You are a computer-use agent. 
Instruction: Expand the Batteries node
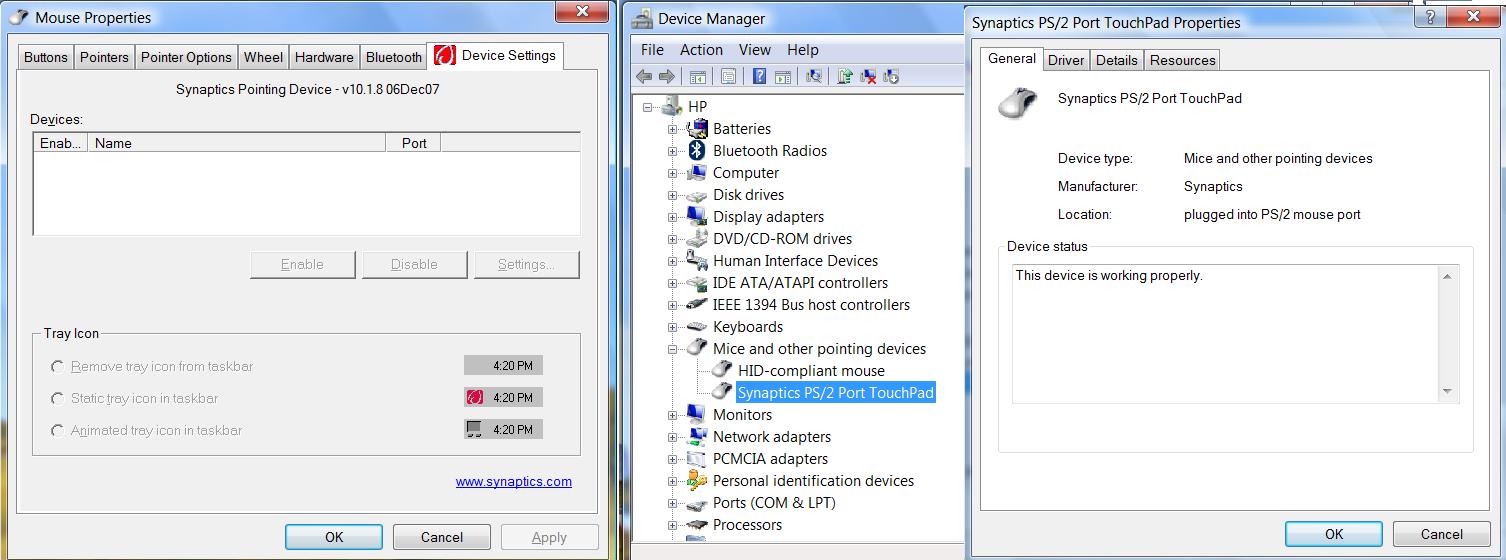tap(673, 128)
